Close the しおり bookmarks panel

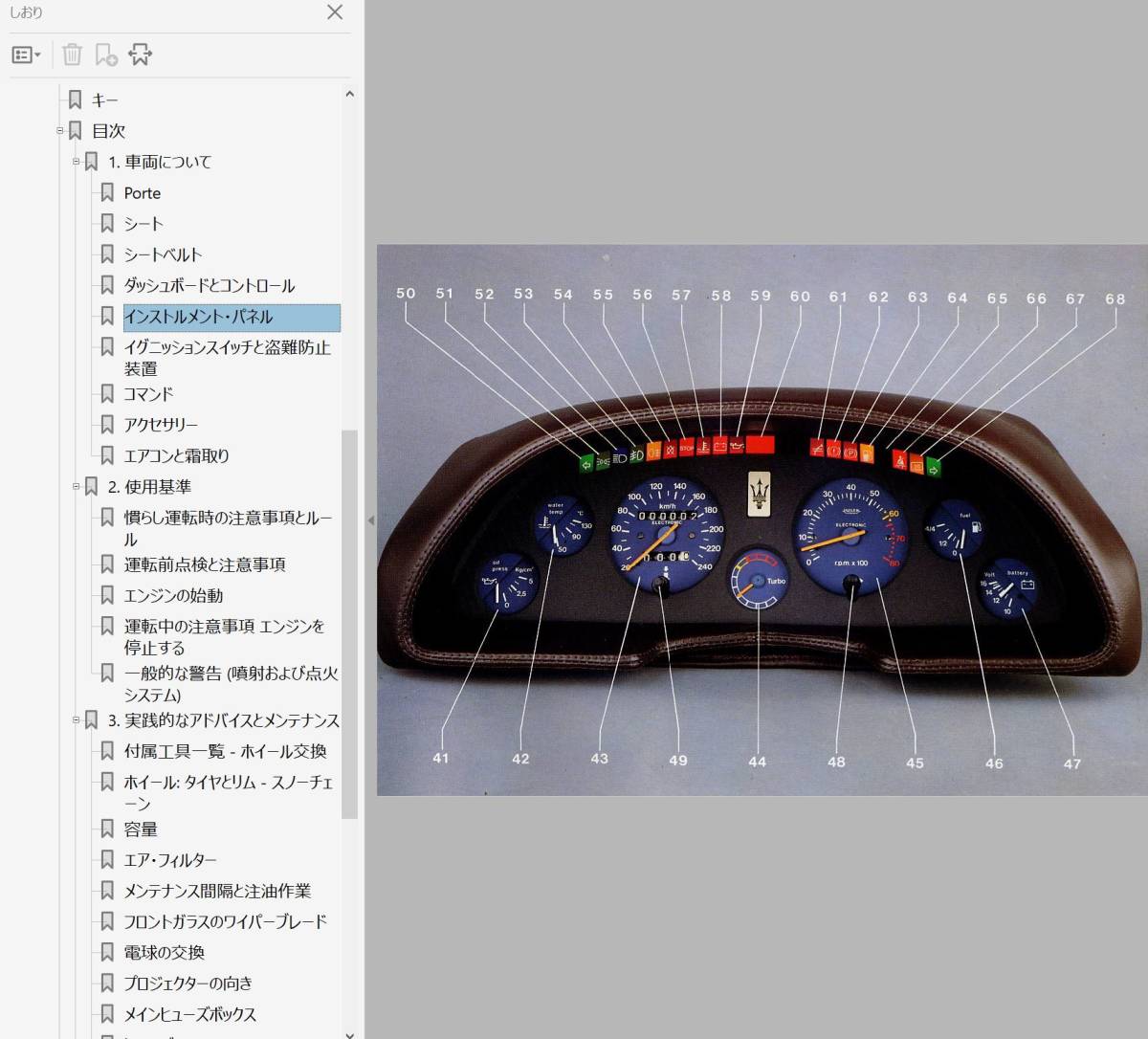click(x=335, y=12)
